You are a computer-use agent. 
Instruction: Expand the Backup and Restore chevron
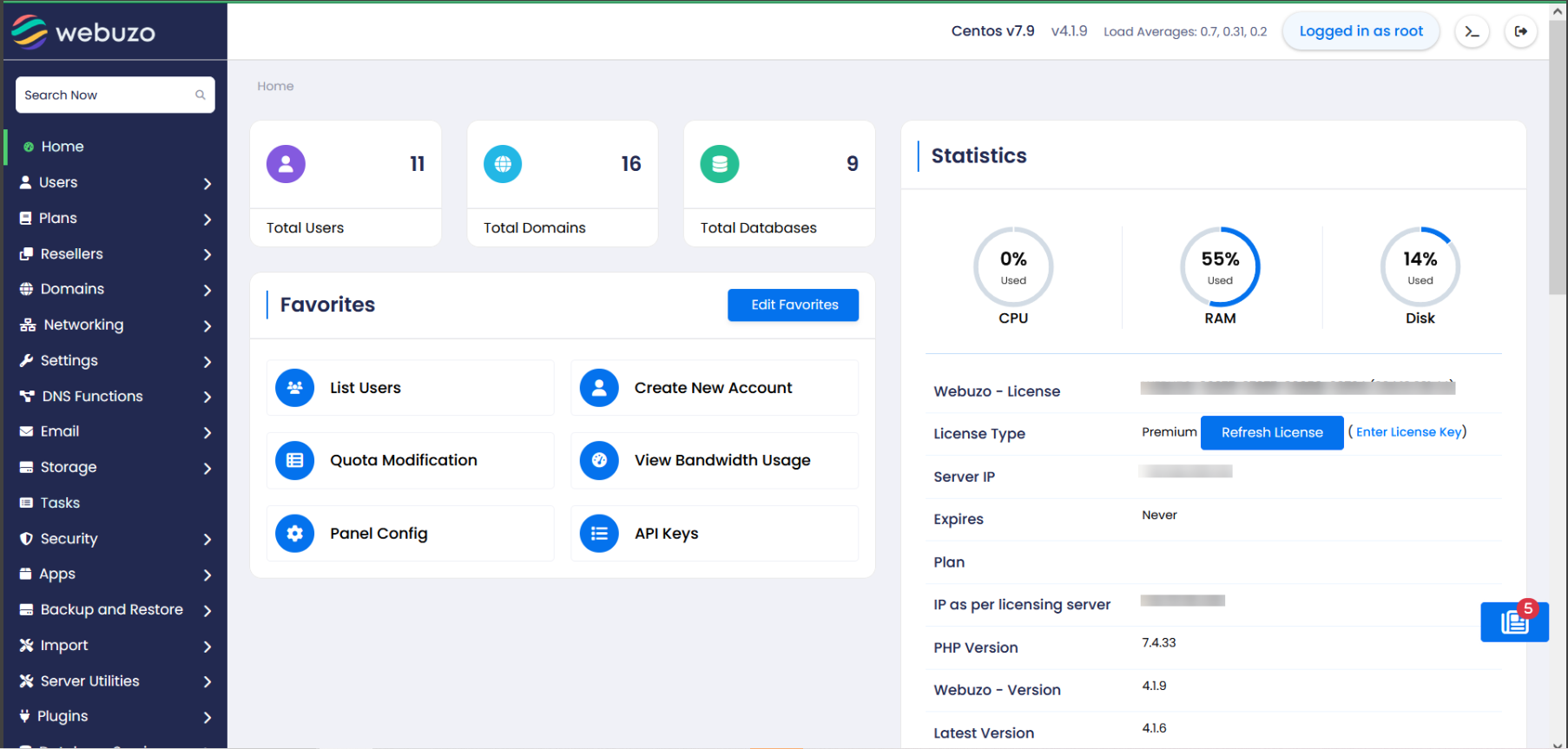pos(207,610)
